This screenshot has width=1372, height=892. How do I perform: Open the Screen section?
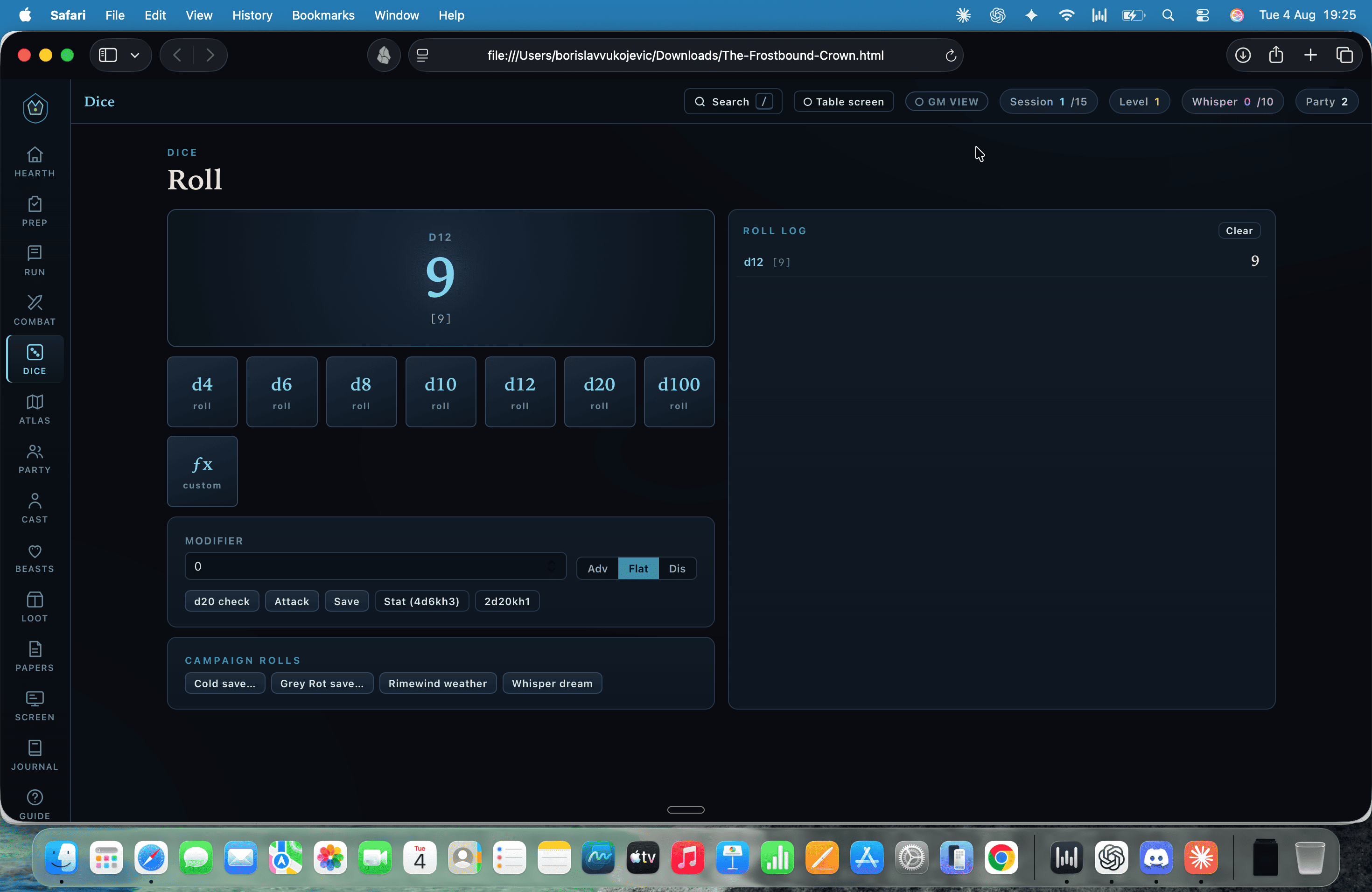[35, 706]
